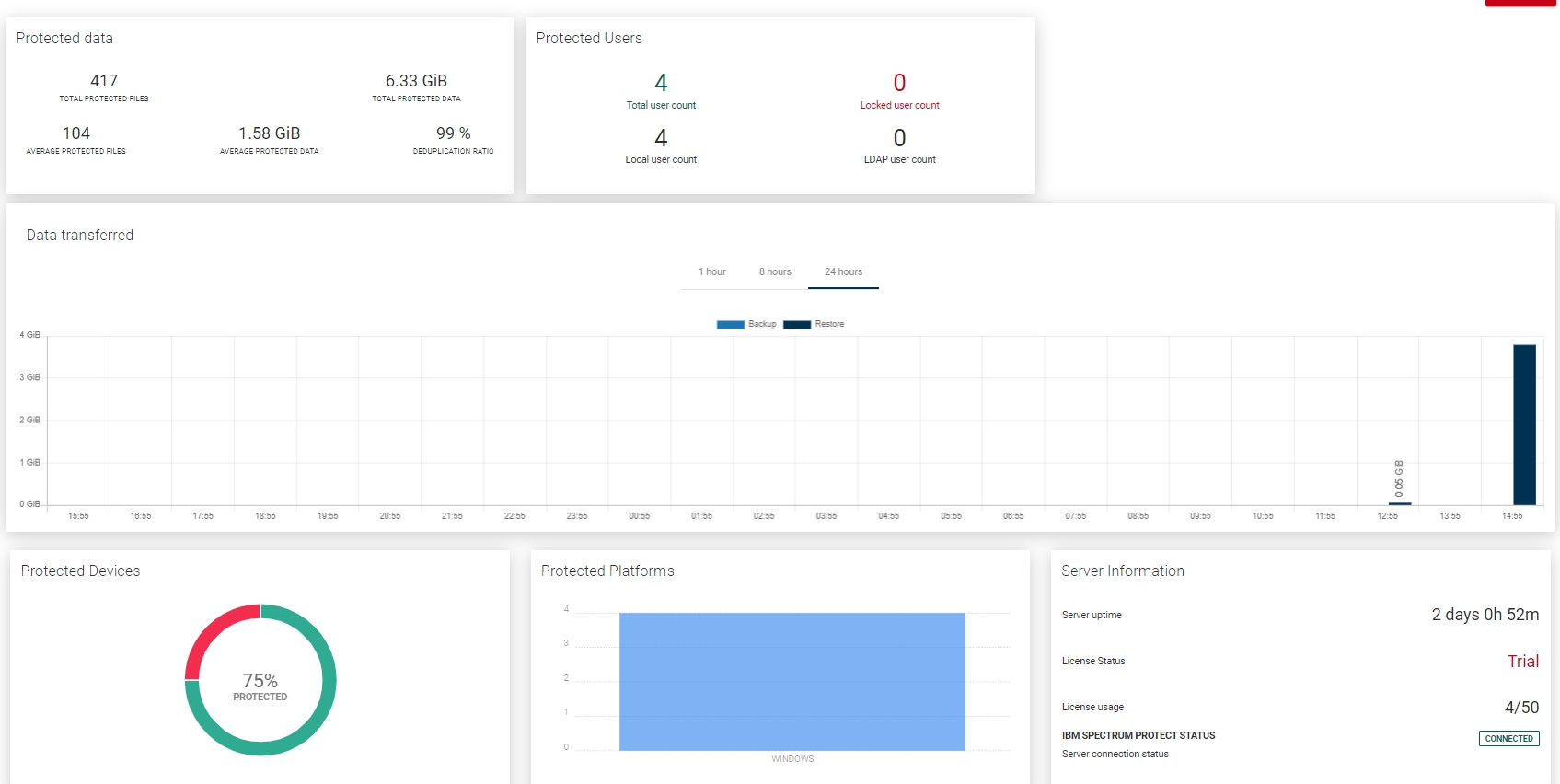This screenshot has height=784, width=1560.
Task: Click the 417 total protected files value
Action: [x=104, y=81]
